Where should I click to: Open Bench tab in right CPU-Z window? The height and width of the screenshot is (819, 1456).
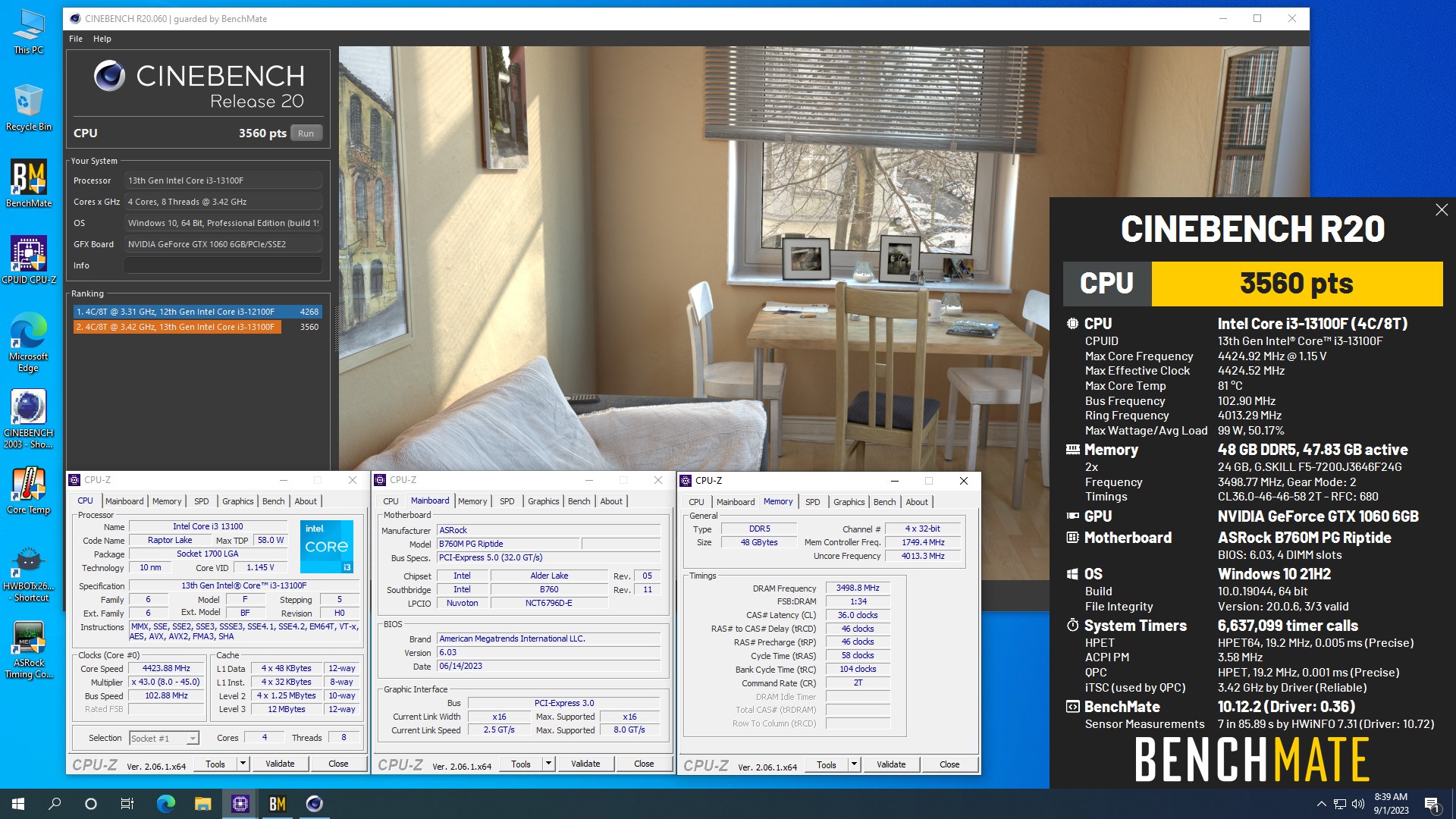point(885,502)
